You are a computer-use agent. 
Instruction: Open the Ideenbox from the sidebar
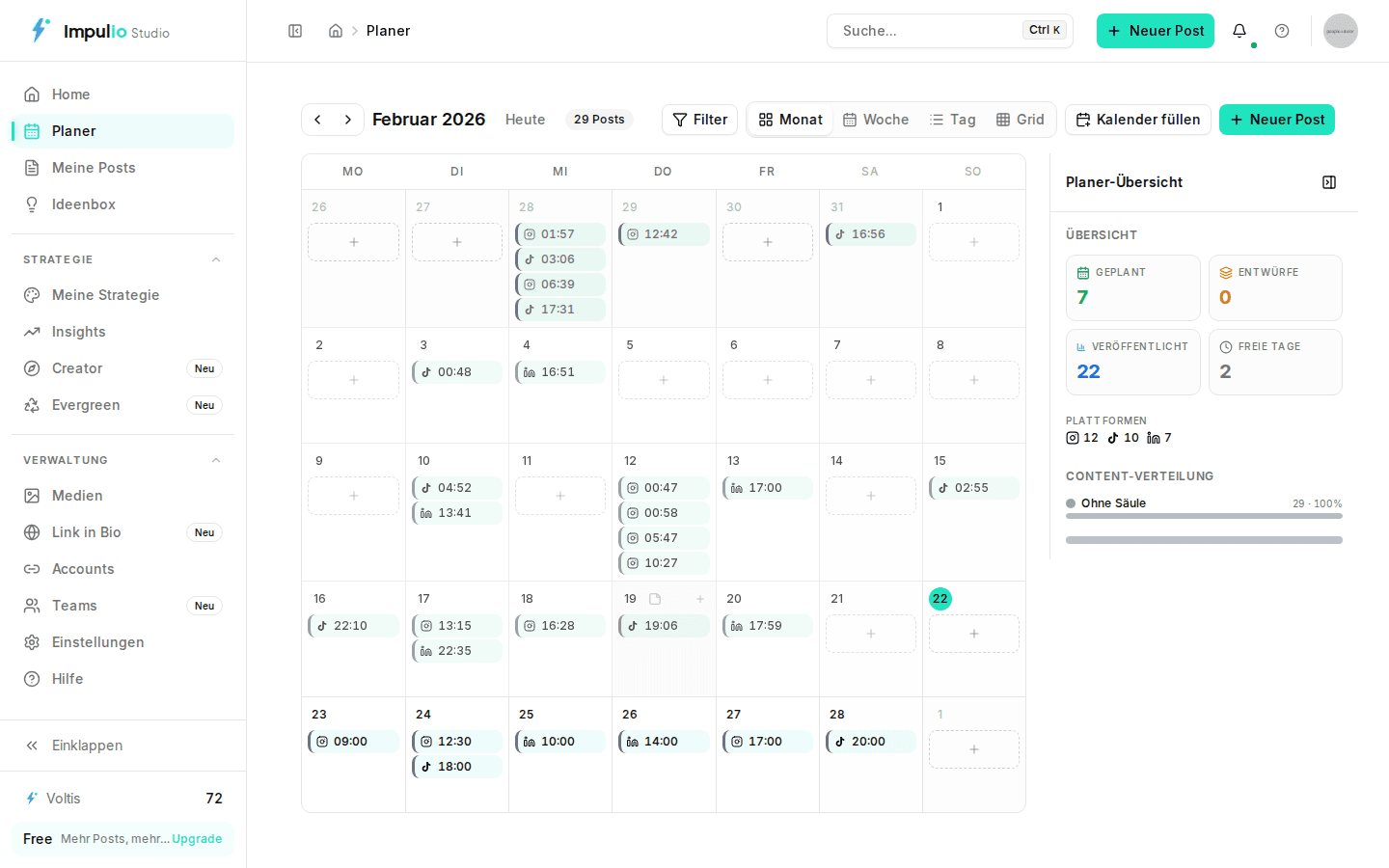(x=81, y=203)
